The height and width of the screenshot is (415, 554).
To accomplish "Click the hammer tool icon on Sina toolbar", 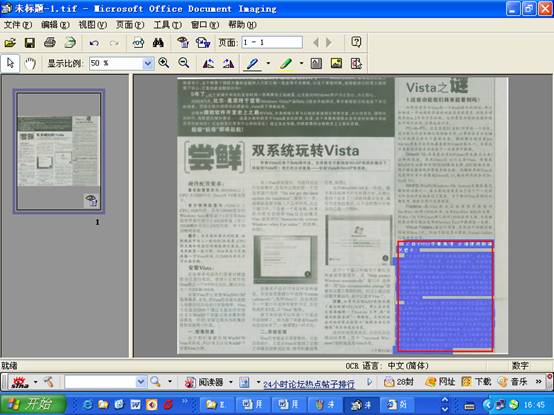I will point(49,381).
